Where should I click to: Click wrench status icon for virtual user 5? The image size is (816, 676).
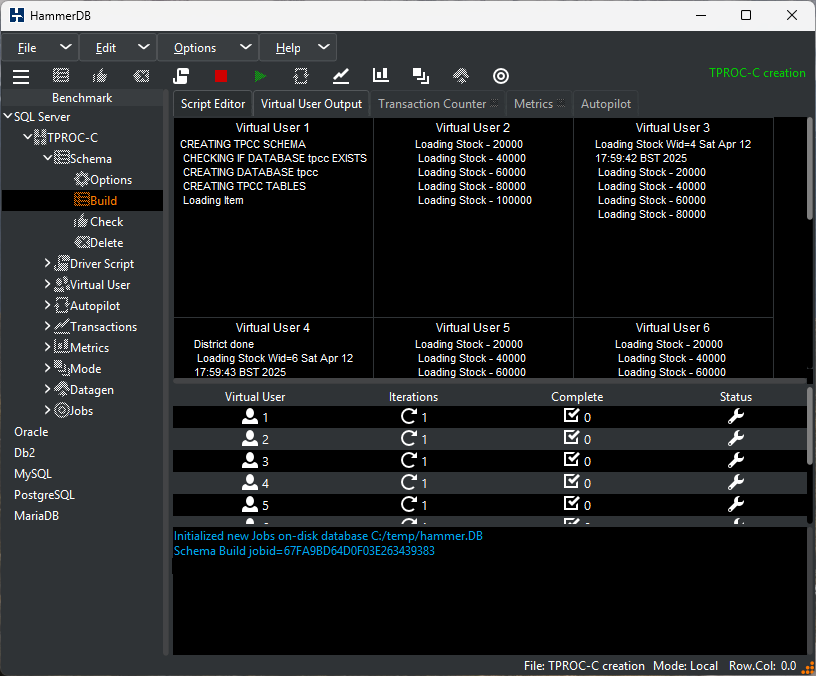click(736, 504)
